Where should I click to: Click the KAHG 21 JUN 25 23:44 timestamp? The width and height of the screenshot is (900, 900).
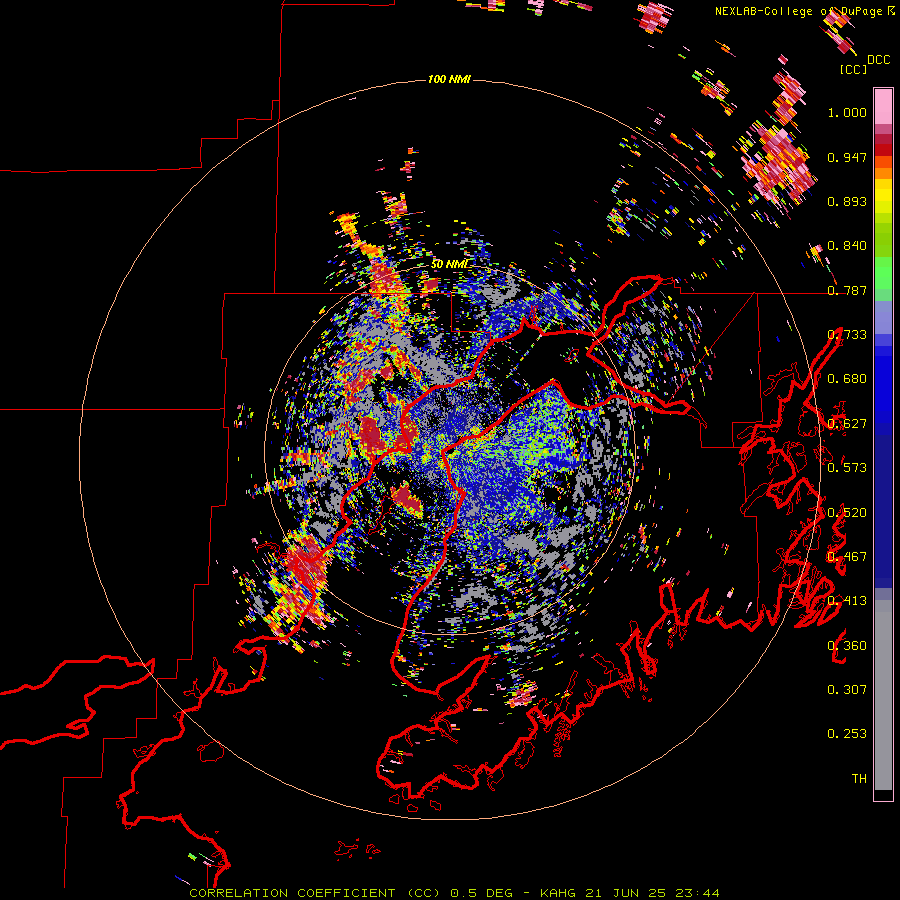[630, 893]
